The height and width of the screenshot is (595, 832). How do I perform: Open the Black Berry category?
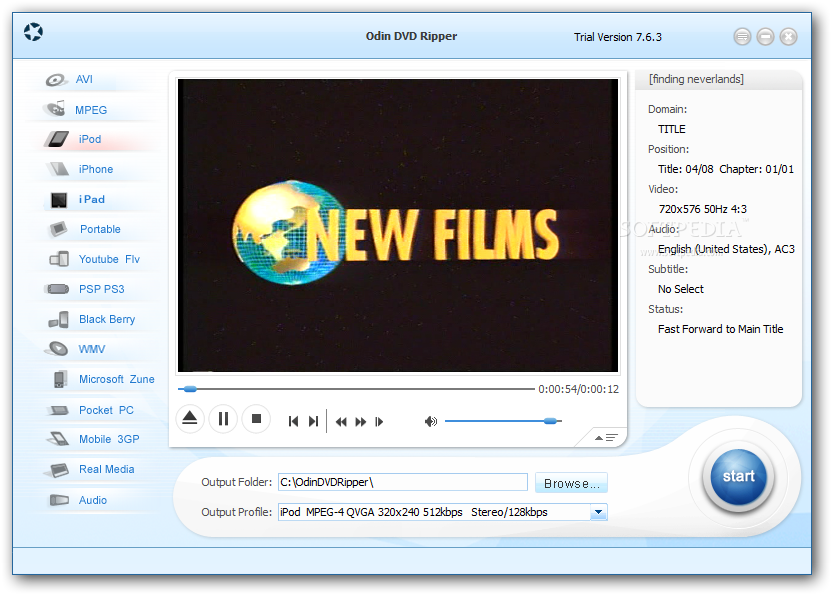pos(107,320)
